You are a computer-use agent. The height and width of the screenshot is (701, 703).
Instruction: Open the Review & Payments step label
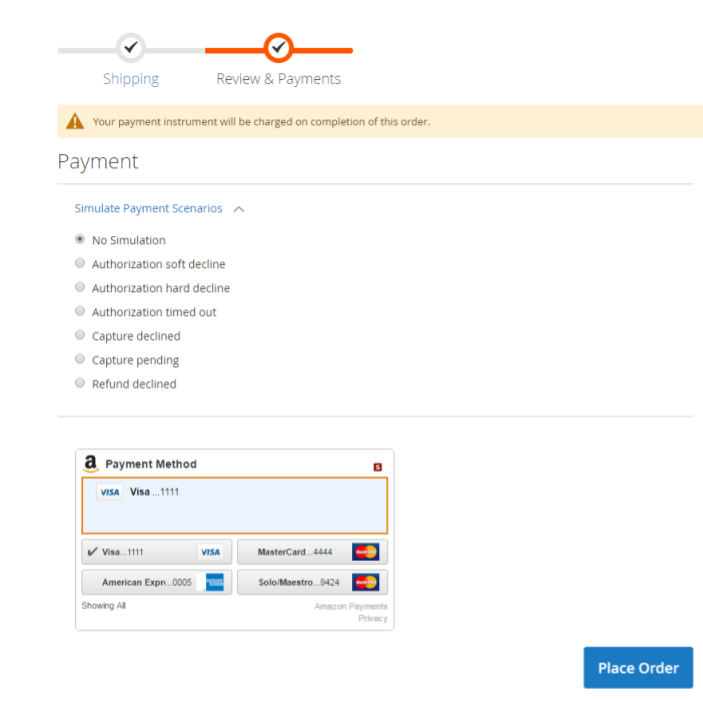coord(278,79)
